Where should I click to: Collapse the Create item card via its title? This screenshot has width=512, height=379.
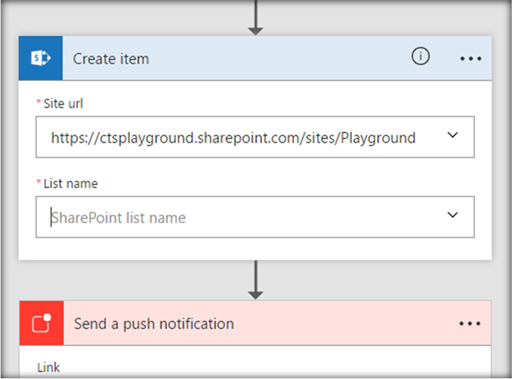pos(111,59)
